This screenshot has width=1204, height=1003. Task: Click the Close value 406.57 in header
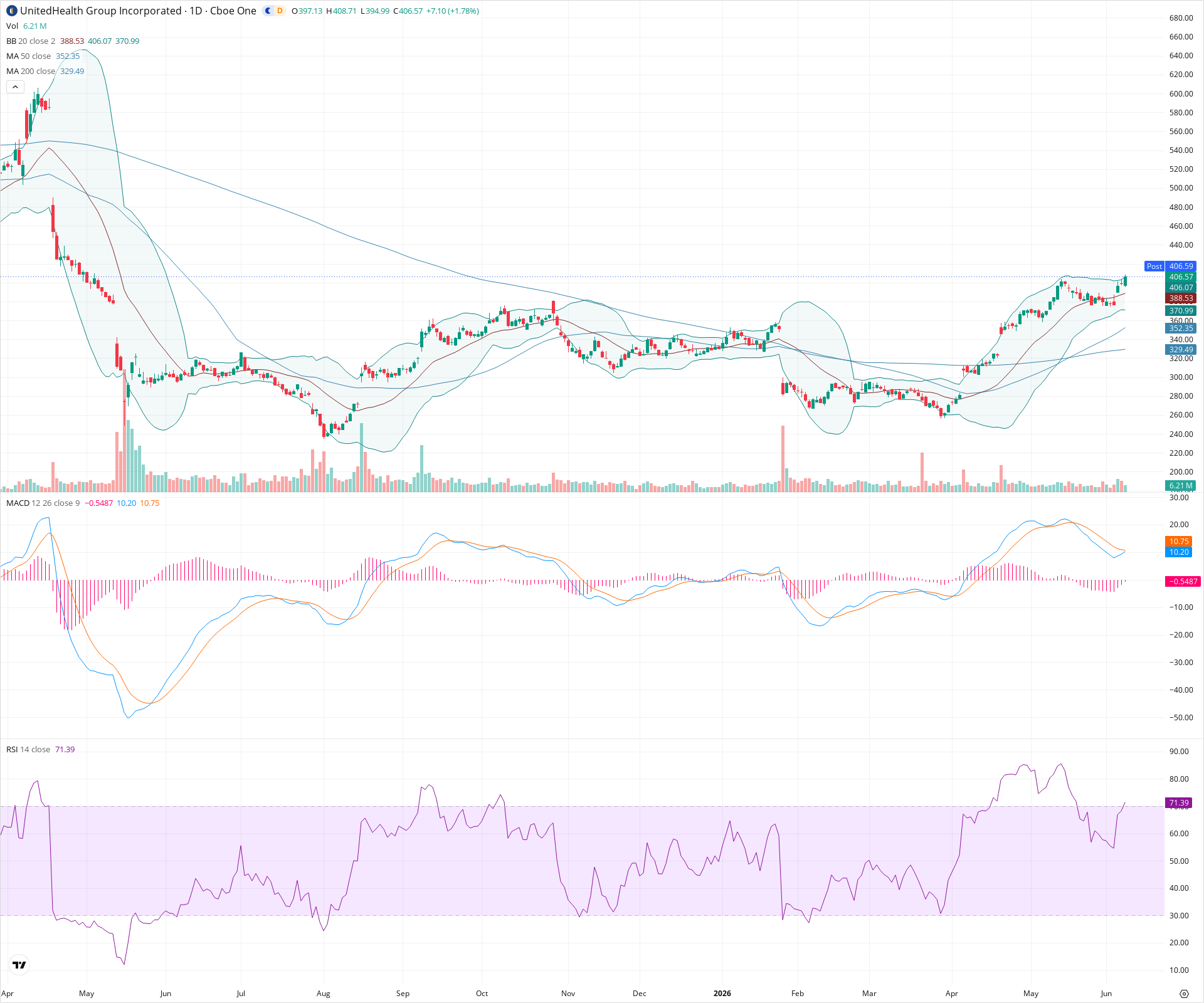[x=411, y=11]
